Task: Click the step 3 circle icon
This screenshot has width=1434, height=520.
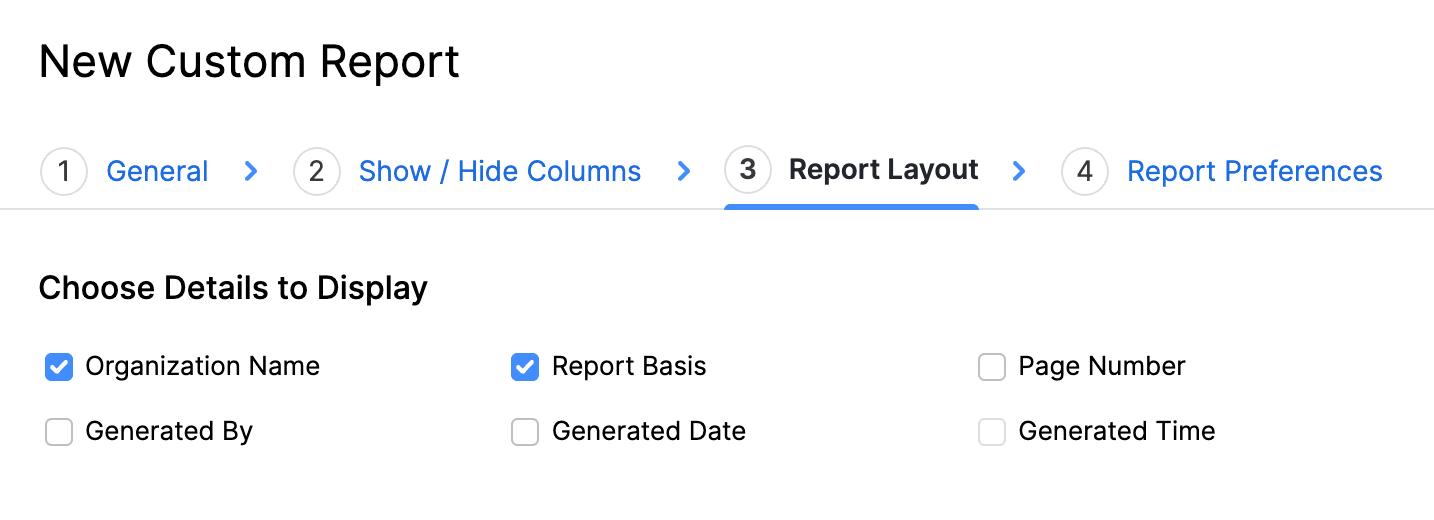Action: (x=747, y=170)
